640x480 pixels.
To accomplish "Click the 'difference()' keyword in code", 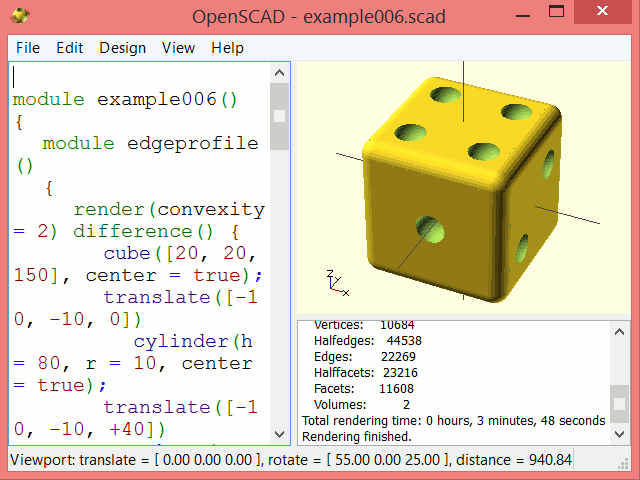I will point(143,231).
